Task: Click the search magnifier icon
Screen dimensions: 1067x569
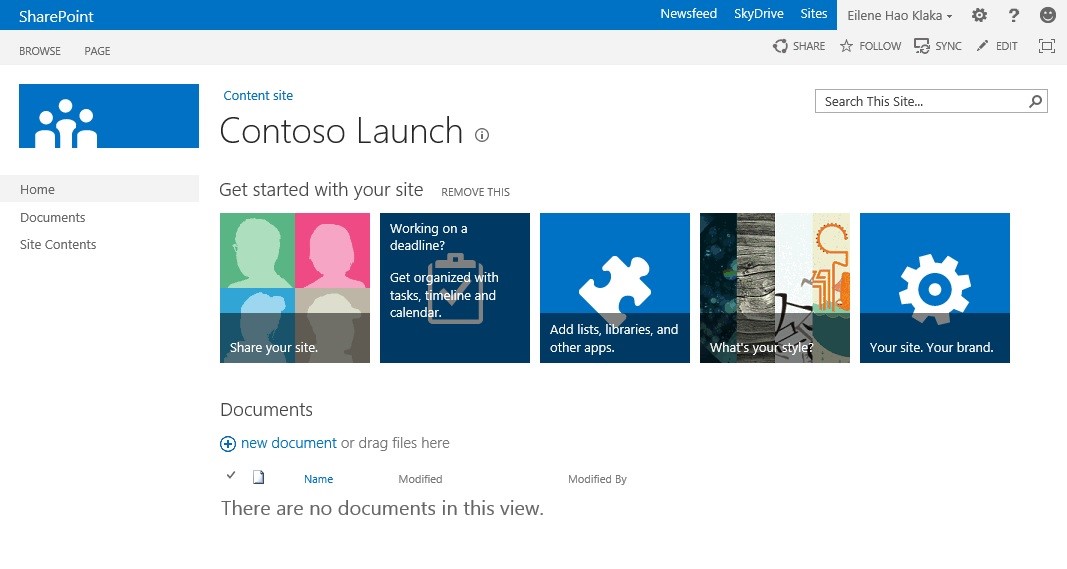Action: pyautogui.click(x=1036, y=101)
